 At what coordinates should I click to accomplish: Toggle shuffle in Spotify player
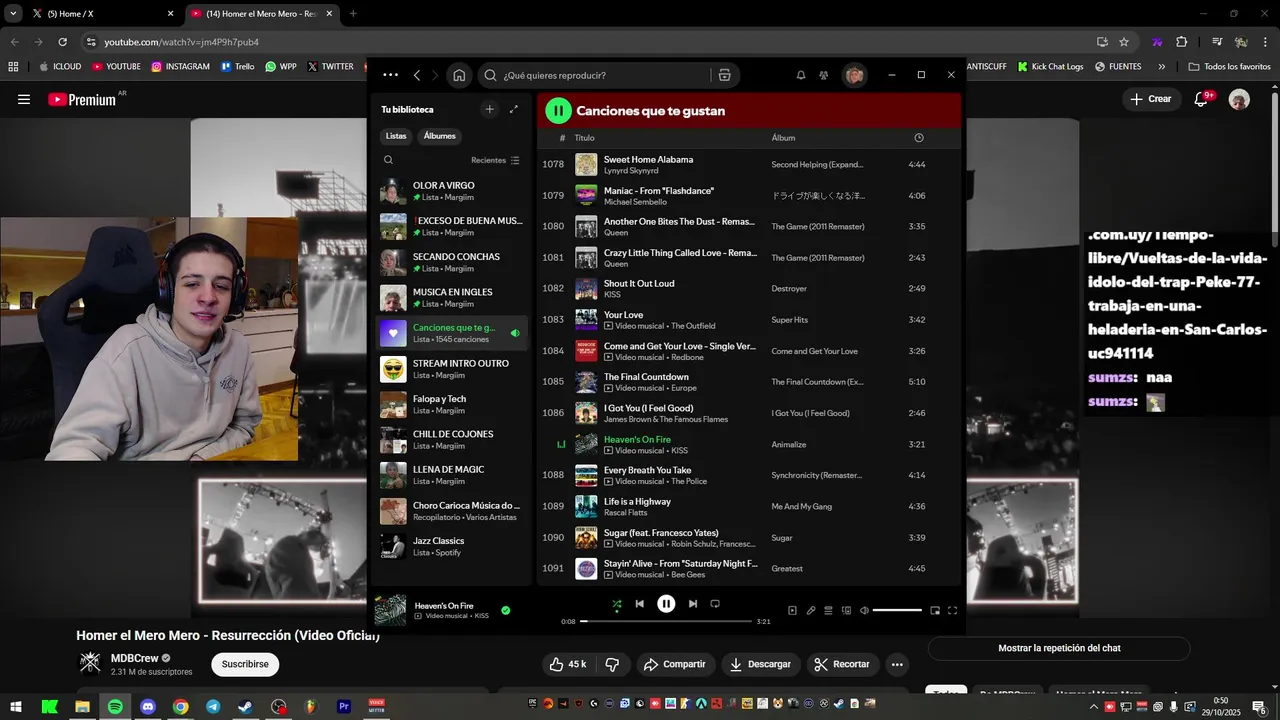pyautogui.click(x=617, y=604)
